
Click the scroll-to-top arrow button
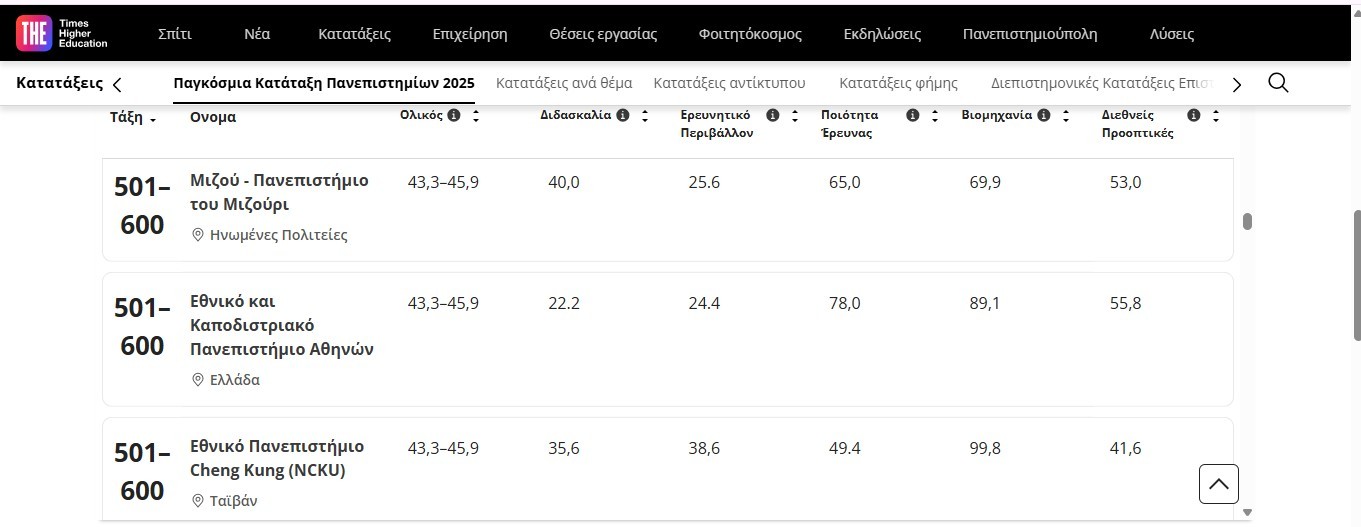tap(1218, 484)
